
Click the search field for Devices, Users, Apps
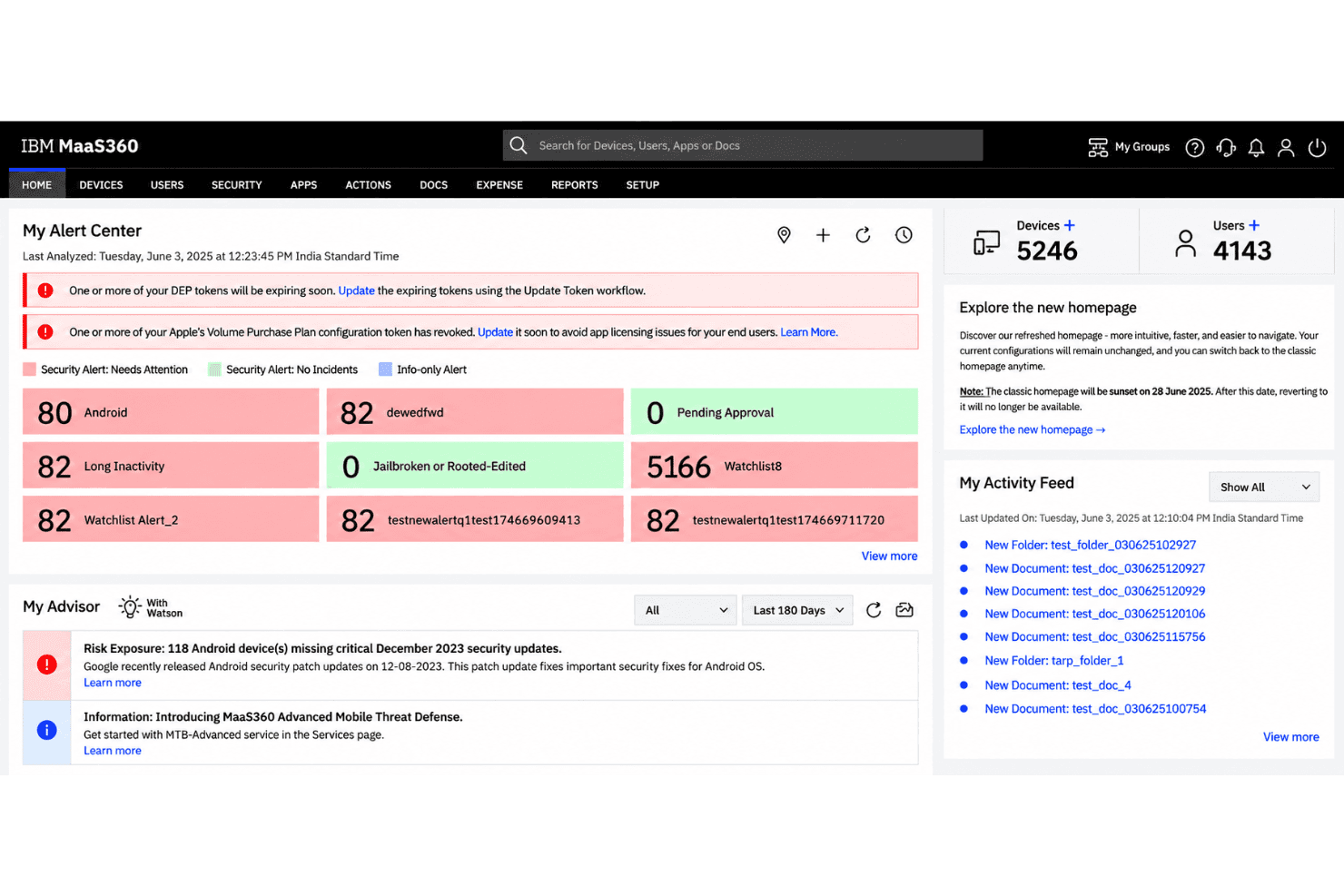pyautogui.click(x=743, y=145)
